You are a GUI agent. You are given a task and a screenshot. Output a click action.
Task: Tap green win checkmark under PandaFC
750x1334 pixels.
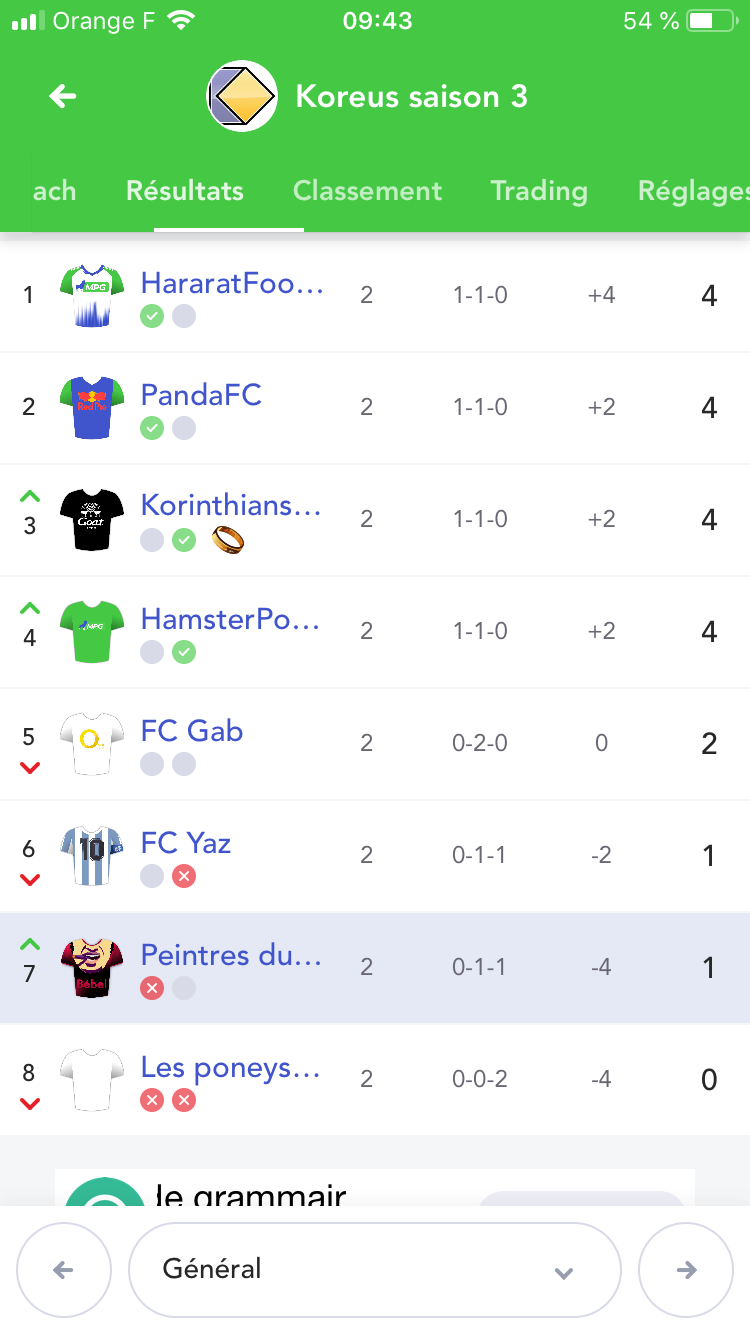pyautogui.click(x=152, y=429)
